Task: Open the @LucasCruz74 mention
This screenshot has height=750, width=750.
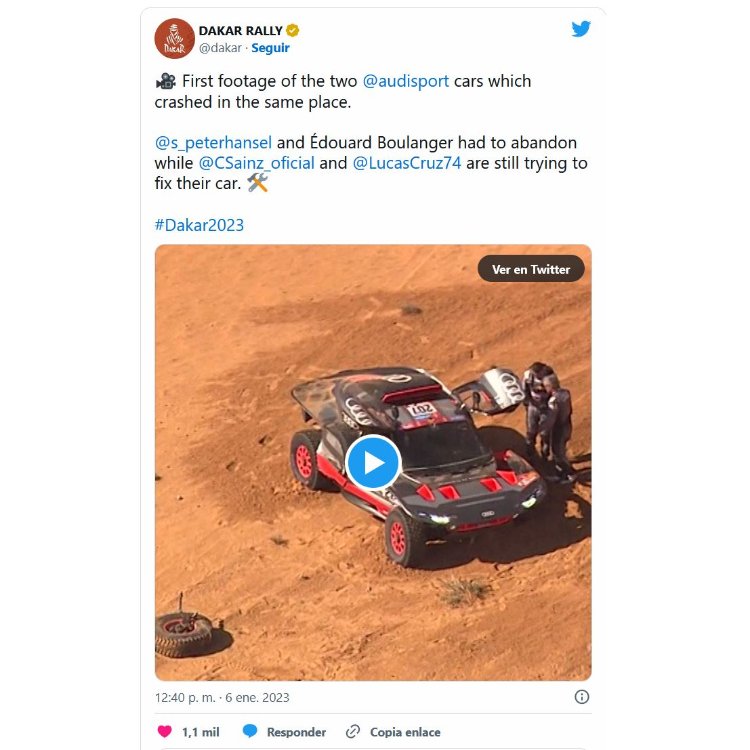Action: pos(407,163)
